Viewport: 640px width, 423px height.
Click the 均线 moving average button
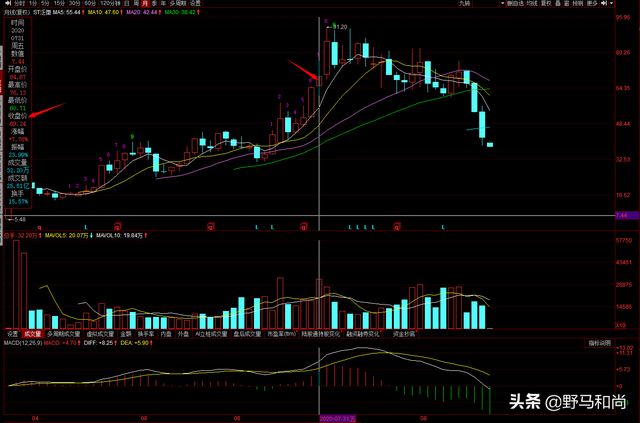point(532,3)
